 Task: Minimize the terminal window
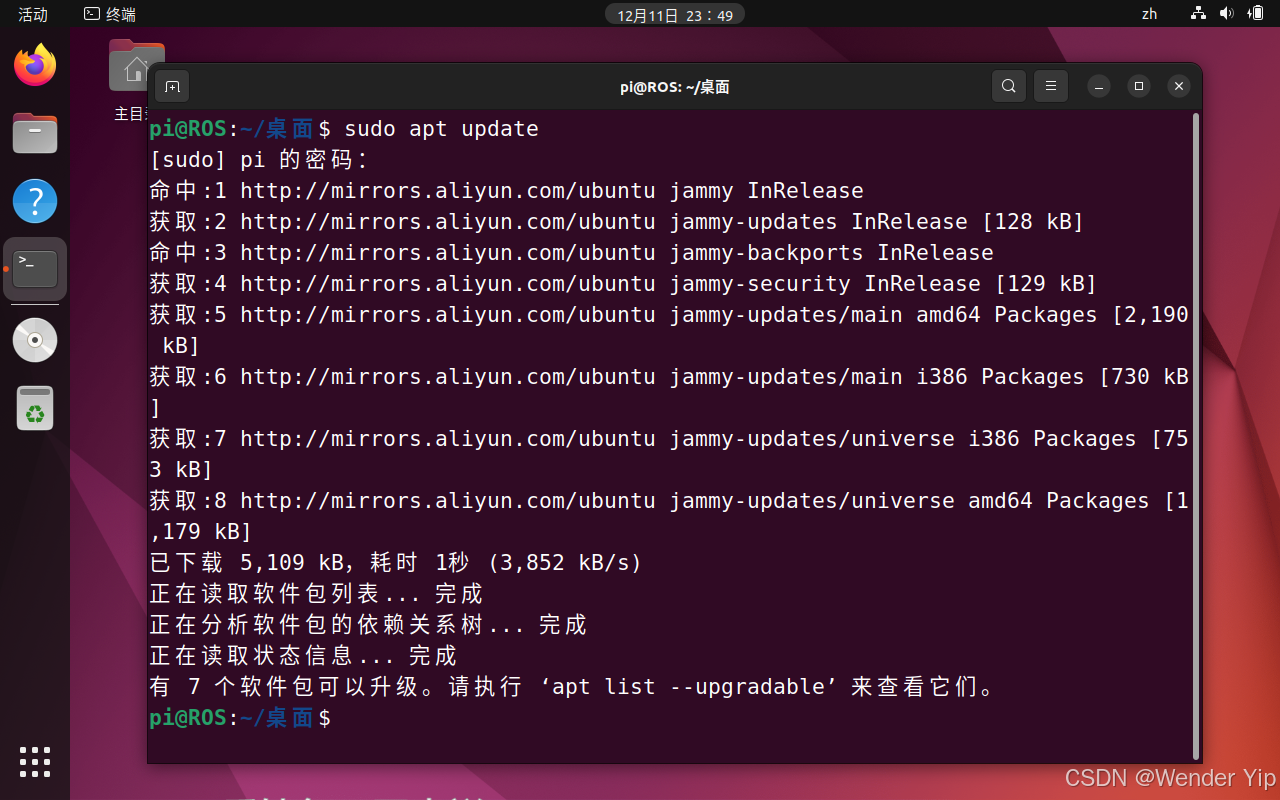click(x=1099, y=86)
